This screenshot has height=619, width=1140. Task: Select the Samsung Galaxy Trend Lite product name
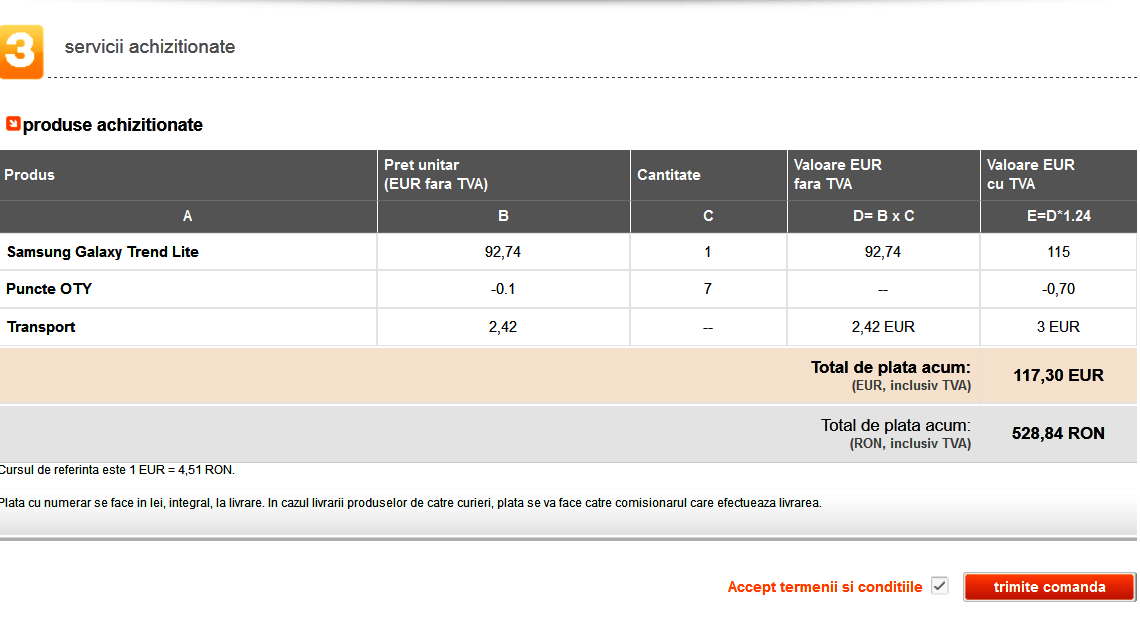pos(103,252)
